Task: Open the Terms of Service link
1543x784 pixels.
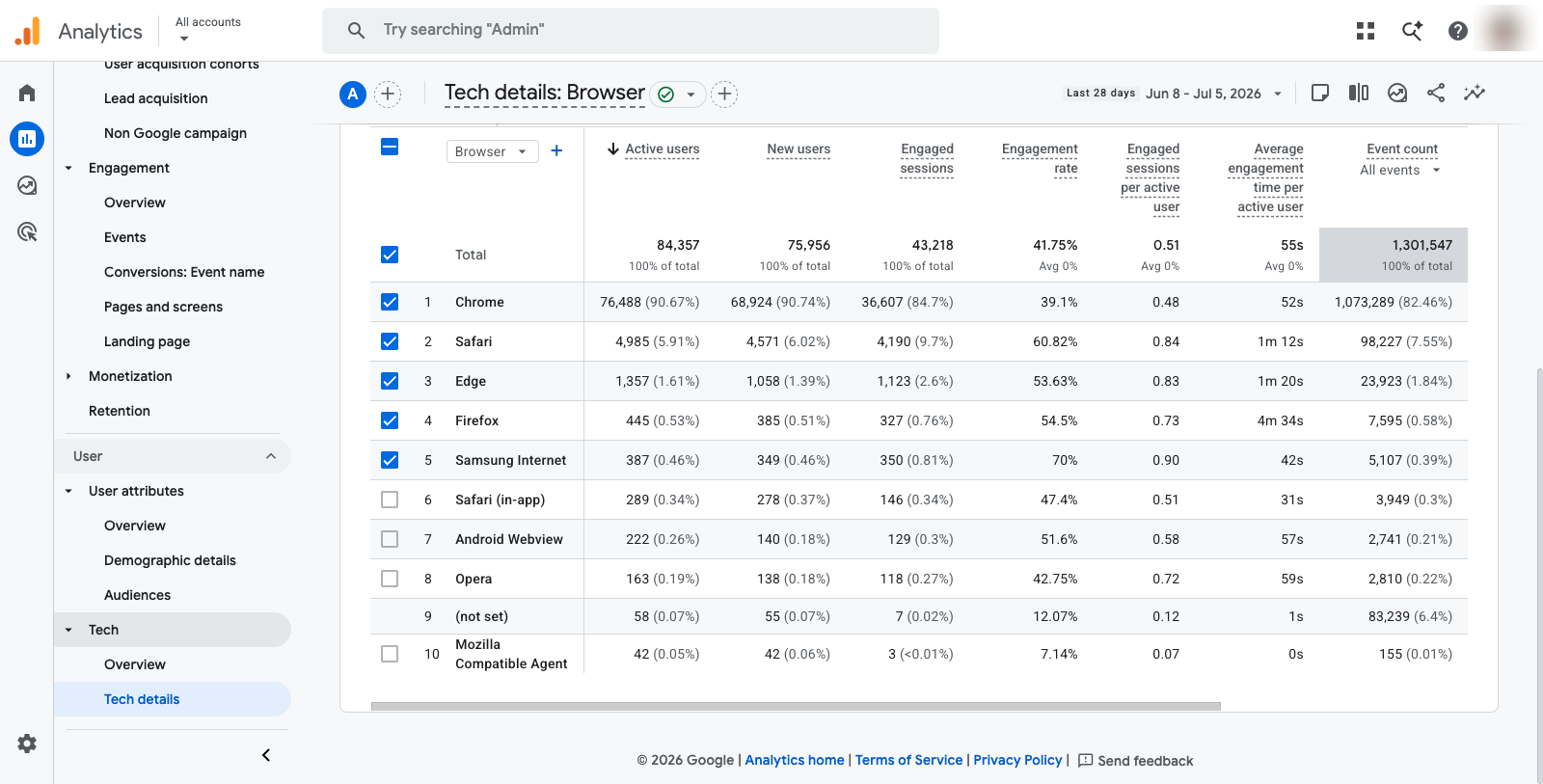Action: (x=908, y=760)
